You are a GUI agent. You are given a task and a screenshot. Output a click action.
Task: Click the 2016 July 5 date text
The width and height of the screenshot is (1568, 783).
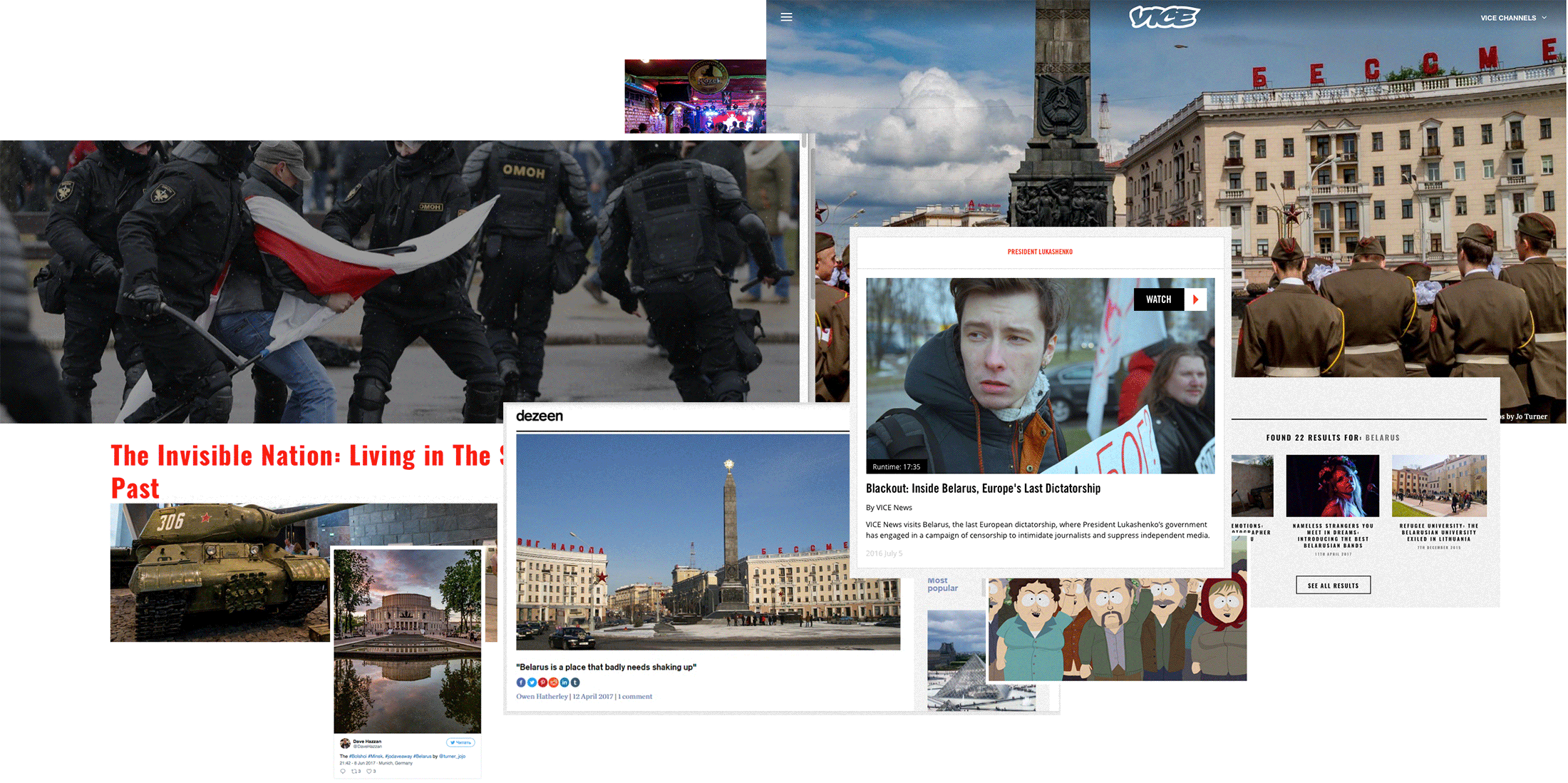pyautogui.click(x=884, y=553)
